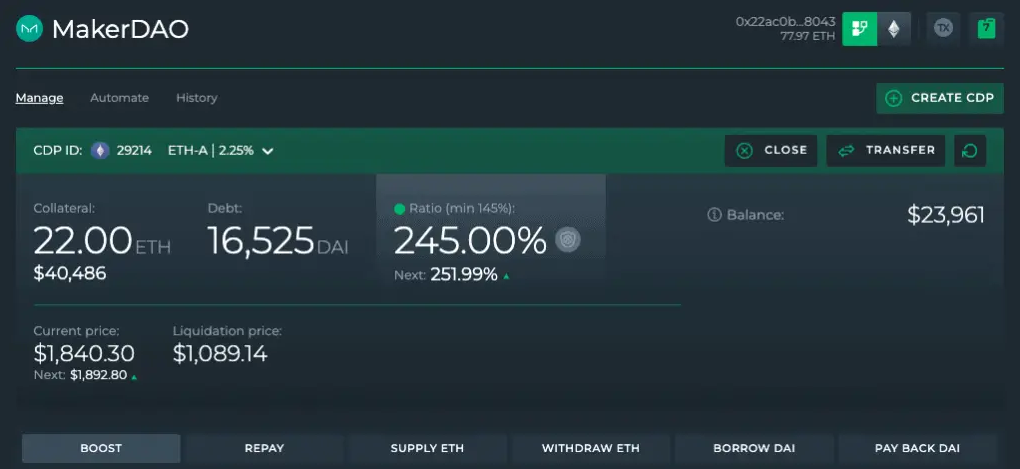The height and width of the screenshot is (469, 1020).
Task: Expand the ETH-A CDP selector dropdown
Action: point(268,152)
